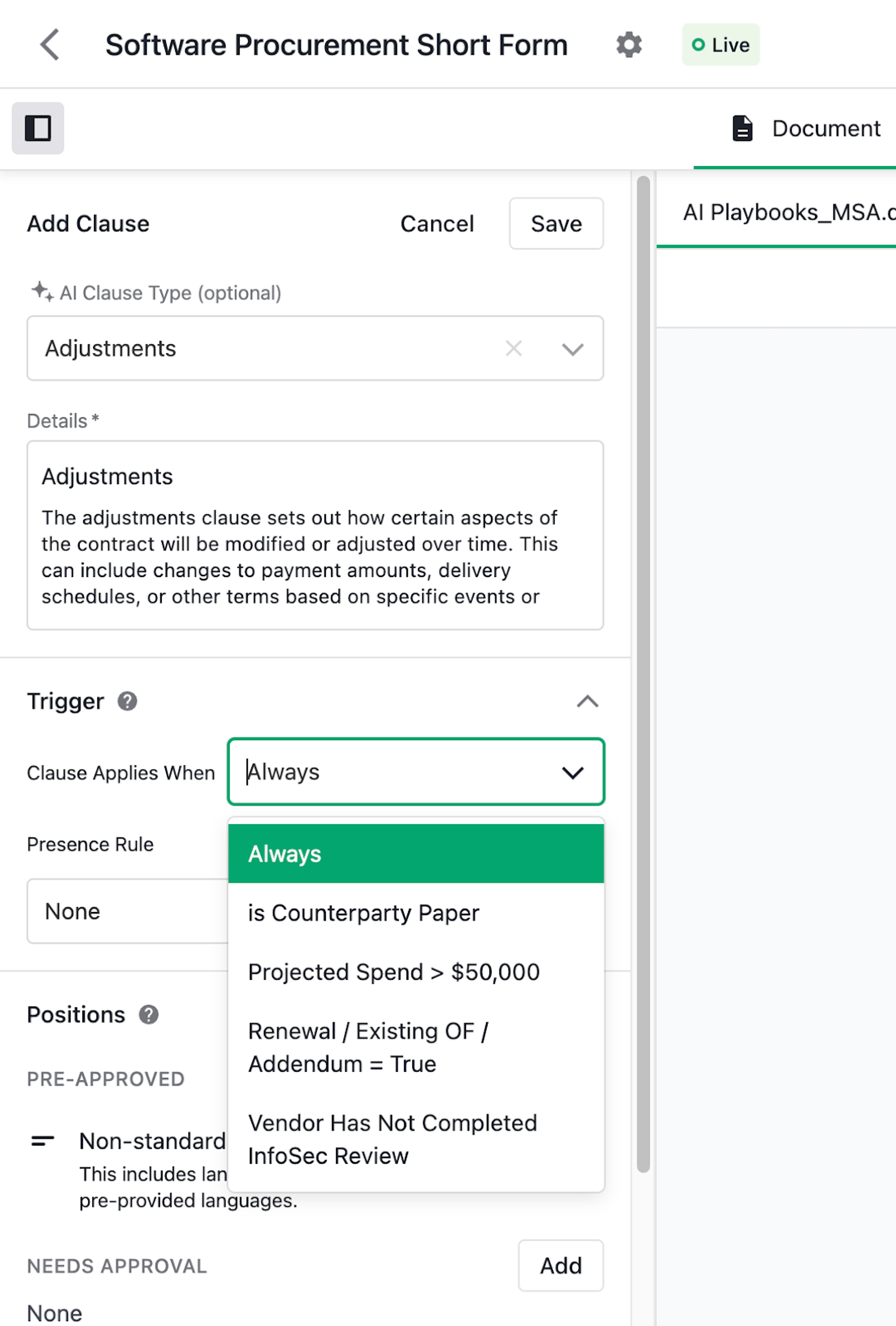Click into the Details text area
The image size is (896, 1326).
click(315, 535)
